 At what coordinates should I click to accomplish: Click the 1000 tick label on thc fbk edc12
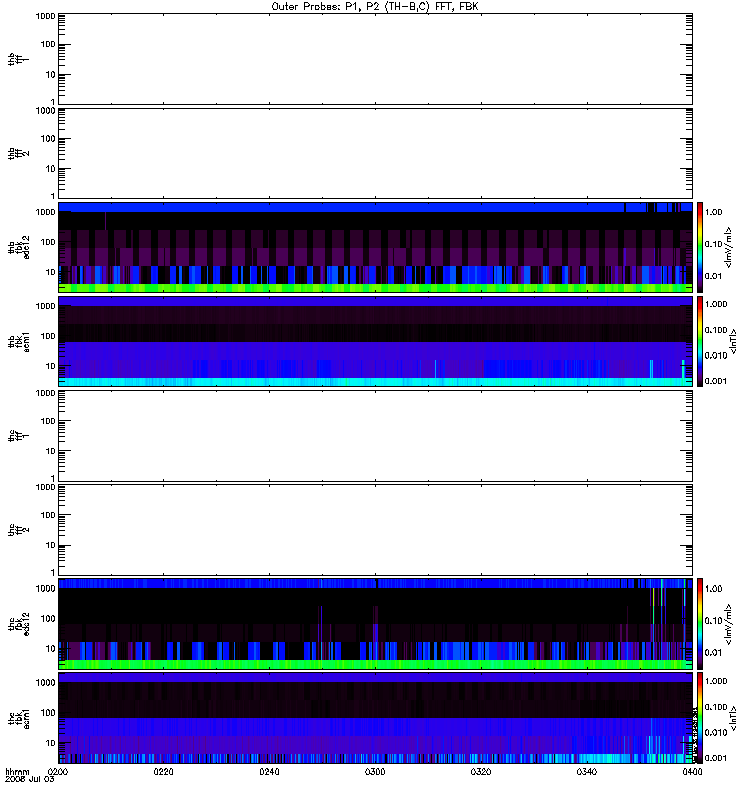click(x=45, y=588)
